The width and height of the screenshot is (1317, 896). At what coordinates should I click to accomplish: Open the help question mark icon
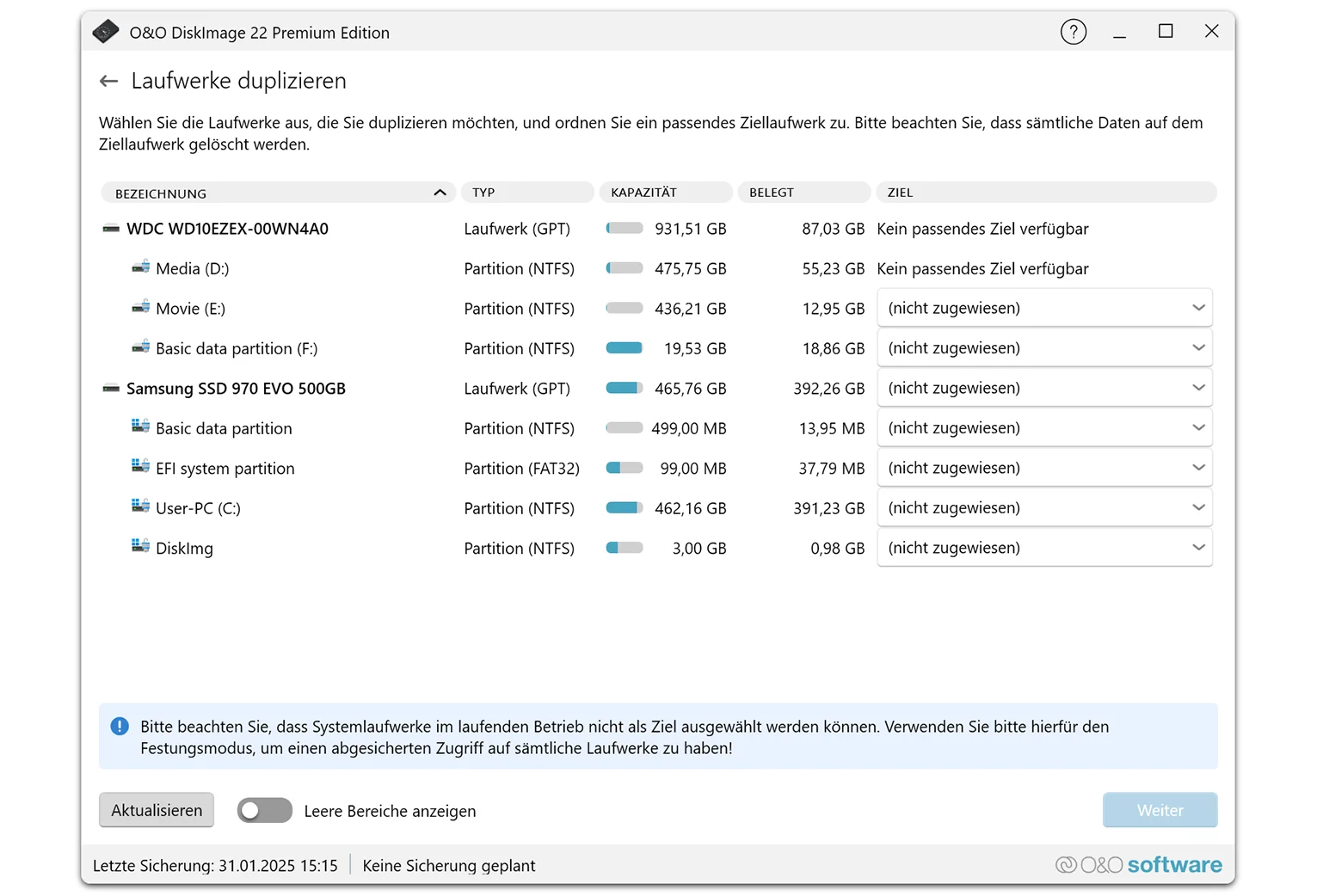[1073, 33]
